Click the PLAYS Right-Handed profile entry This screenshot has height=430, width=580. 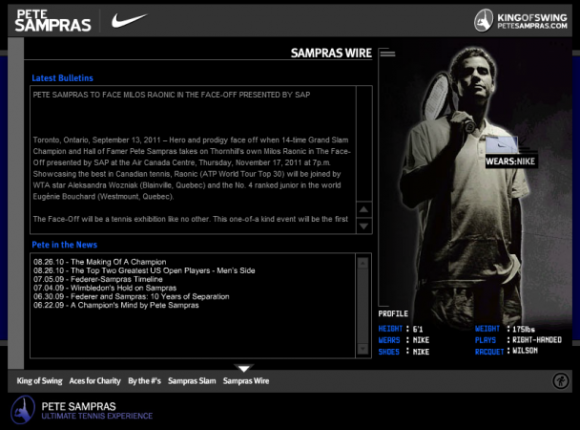[x=518, y=340]
